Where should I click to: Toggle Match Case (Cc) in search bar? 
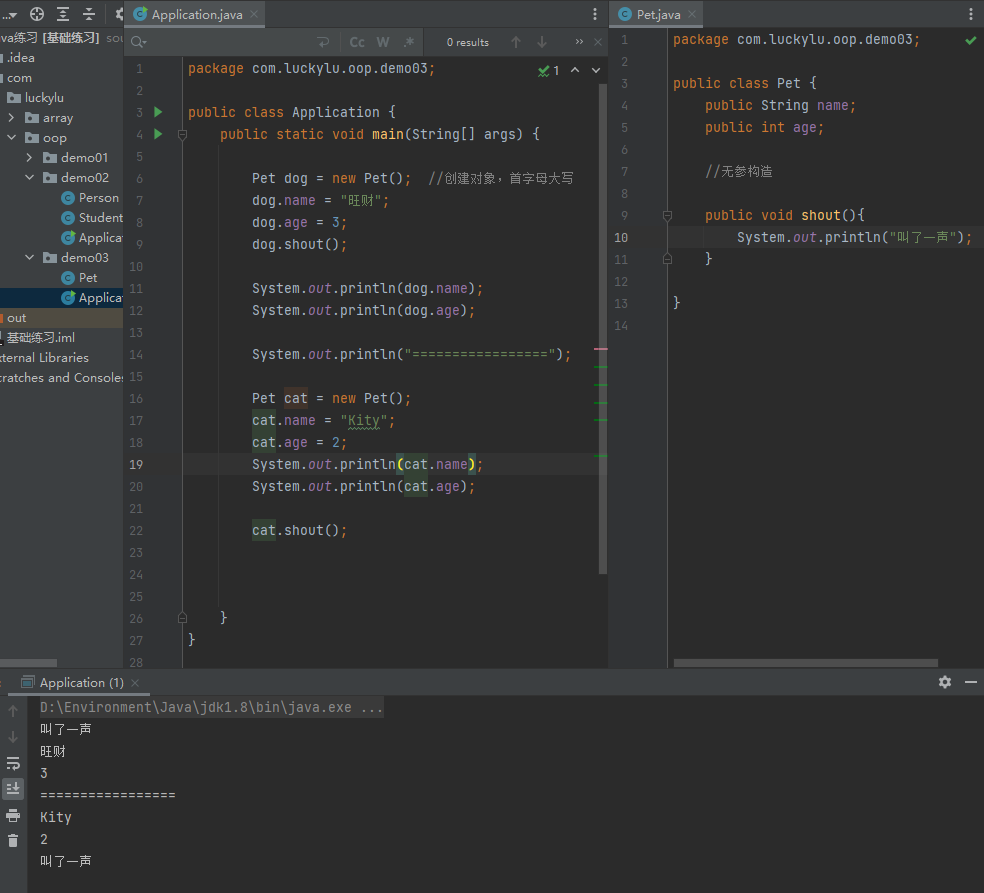[357, 42]
